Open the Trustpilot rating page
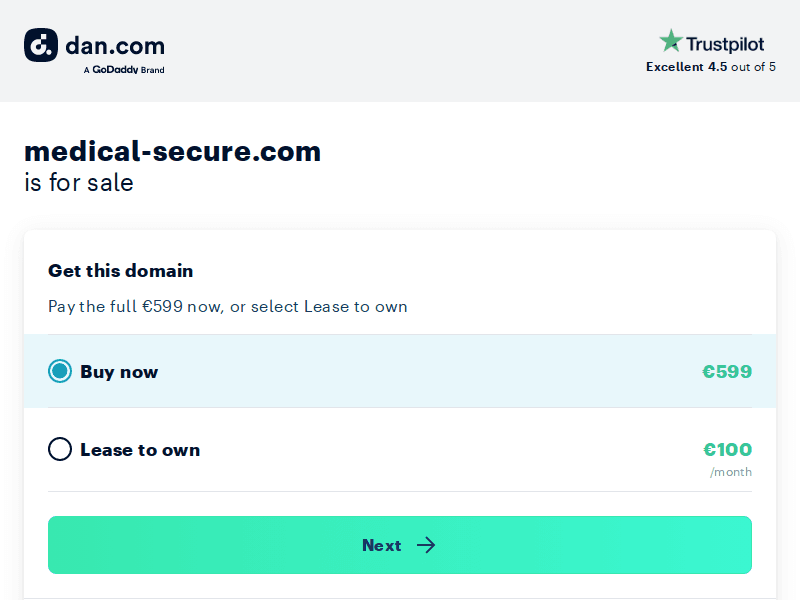The width and height of the screenshot is (800, 600). point(711,43)
